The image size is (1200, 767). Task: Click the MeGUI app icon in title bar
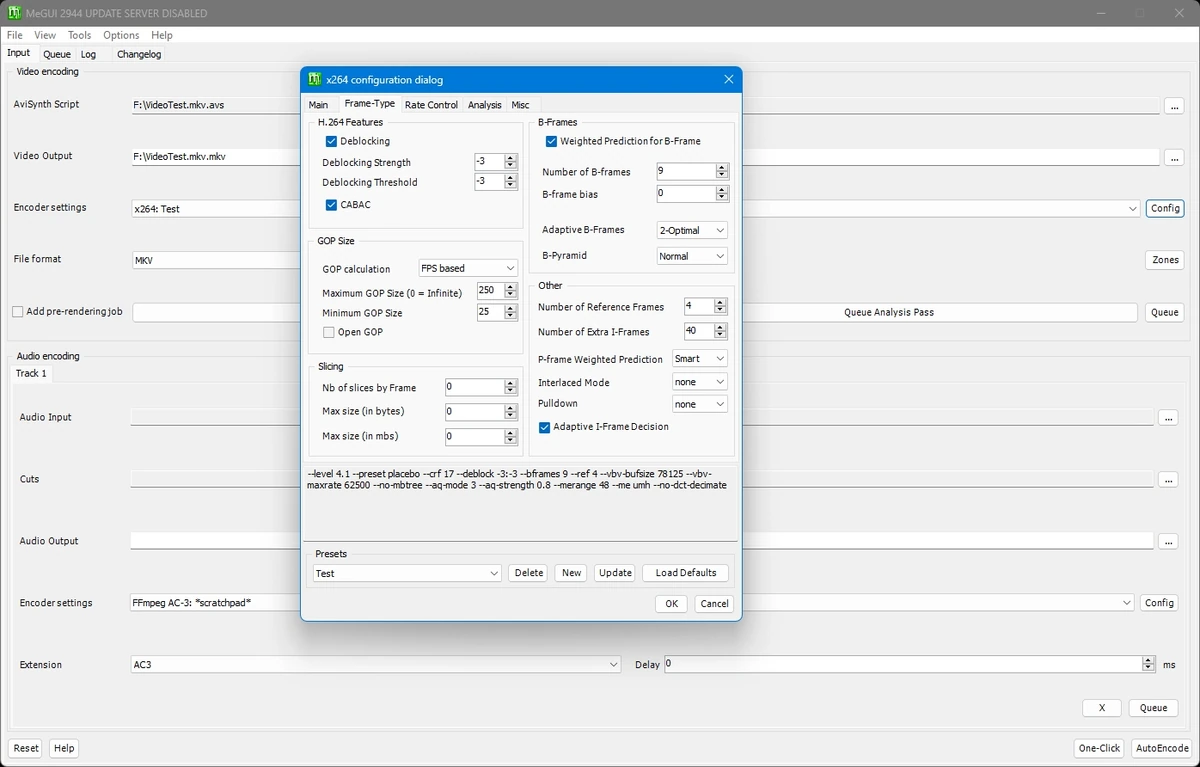click(14, 13)
